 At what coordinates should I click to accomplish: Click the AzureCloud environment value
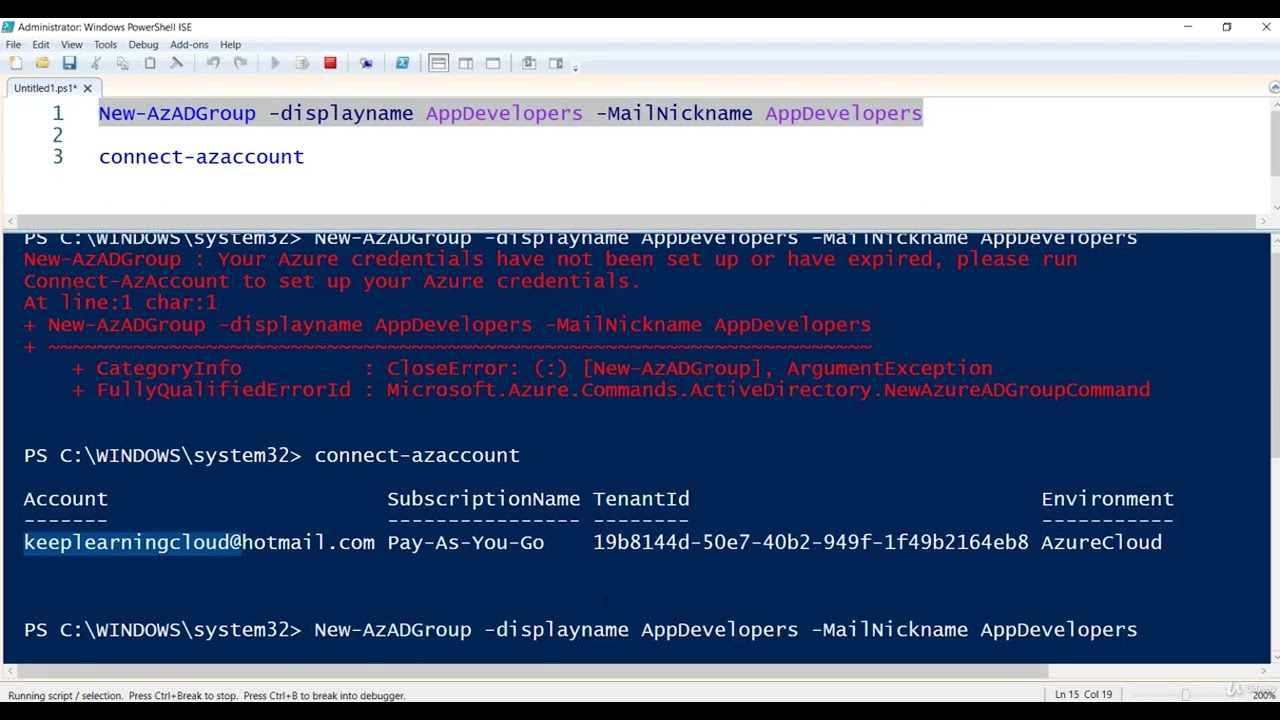(1101, 542)
